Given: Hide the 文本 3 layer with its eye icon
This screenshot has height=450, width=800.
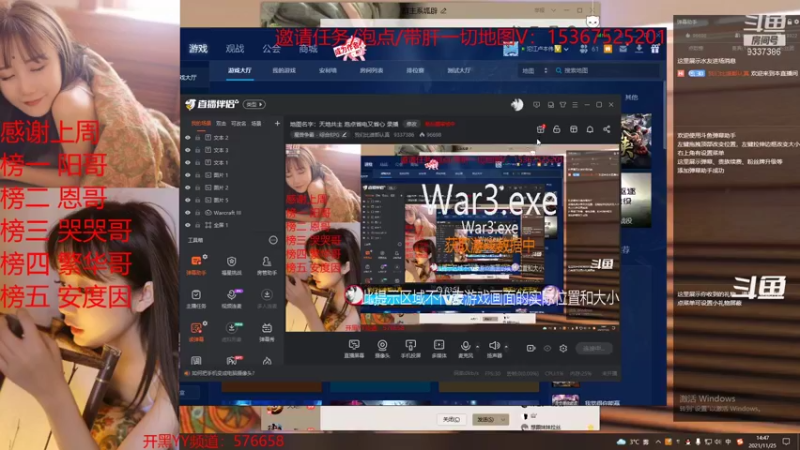Looking at the screenshot, I should coord(188,150).
